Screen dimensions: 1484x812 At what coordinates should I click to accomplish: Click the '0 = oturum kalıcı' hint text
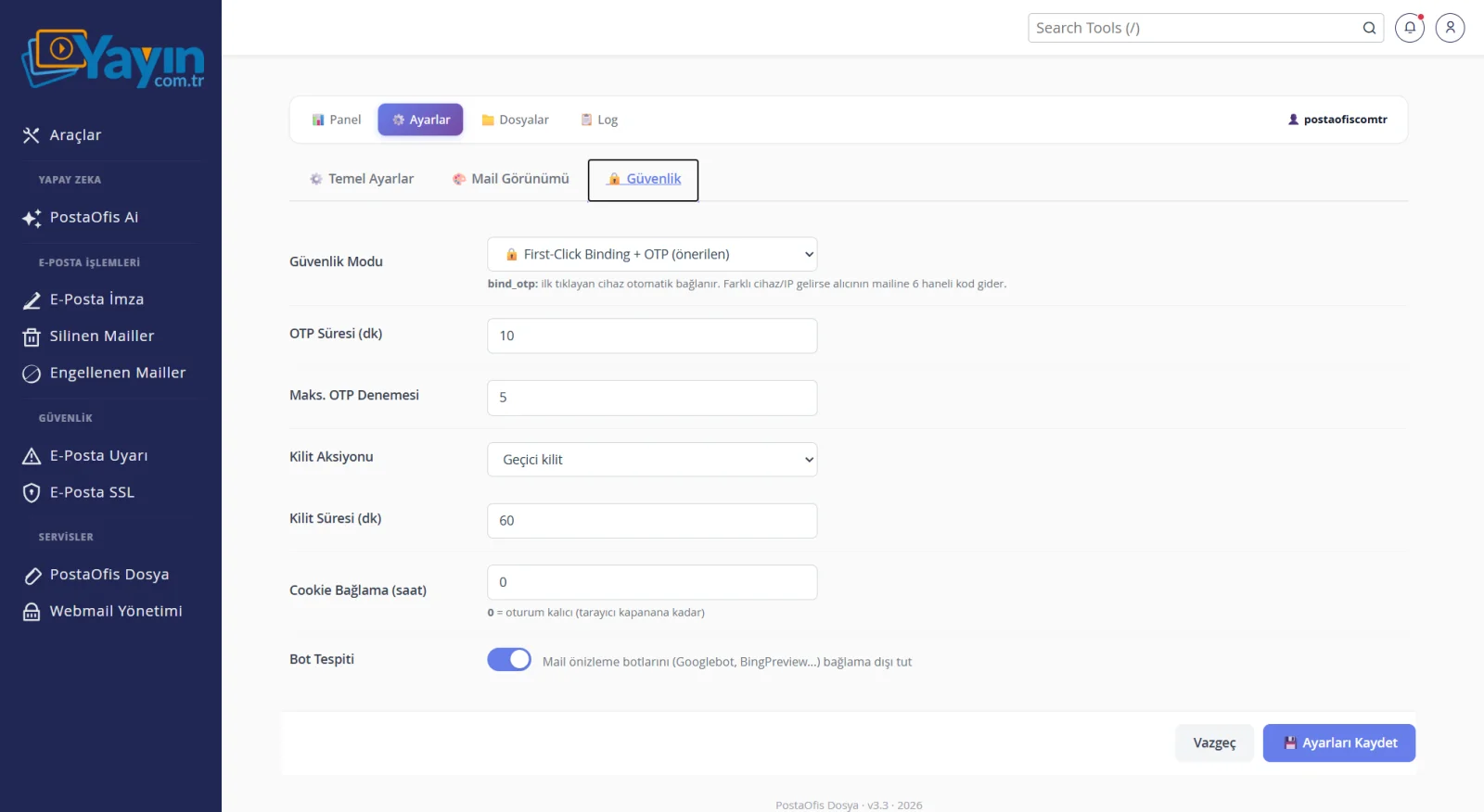595,613
